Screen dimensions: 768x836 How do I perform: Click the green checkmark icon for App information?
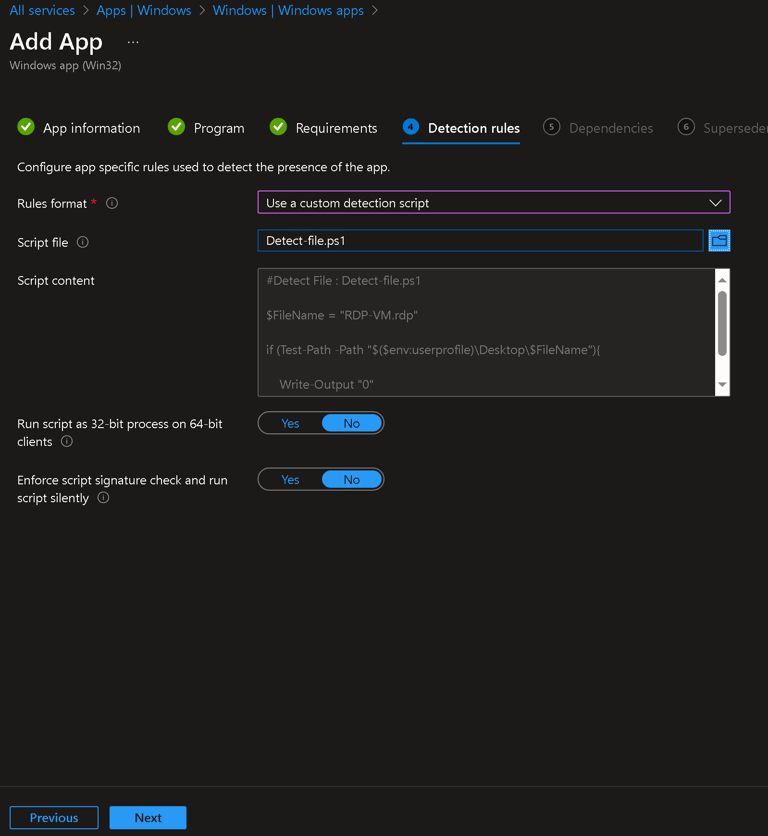26,127
